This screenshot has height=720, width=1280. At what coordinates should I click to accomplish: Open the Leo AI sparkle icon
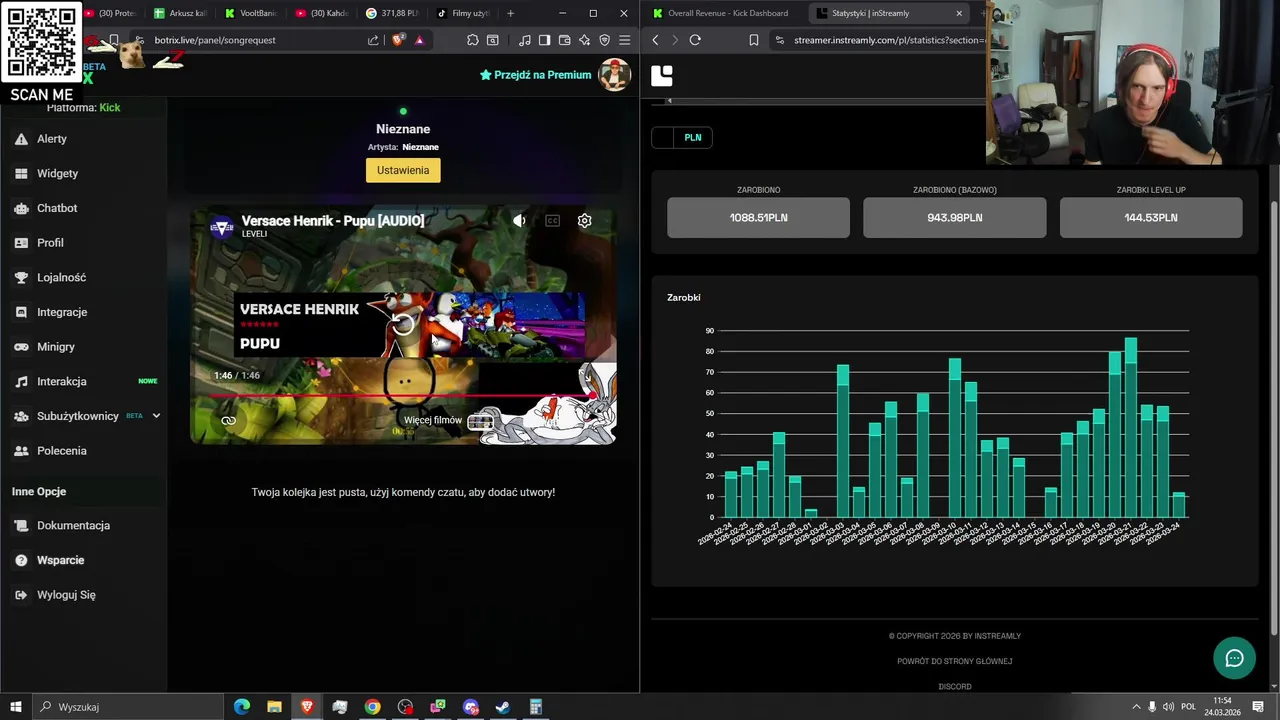pos(584,40)
